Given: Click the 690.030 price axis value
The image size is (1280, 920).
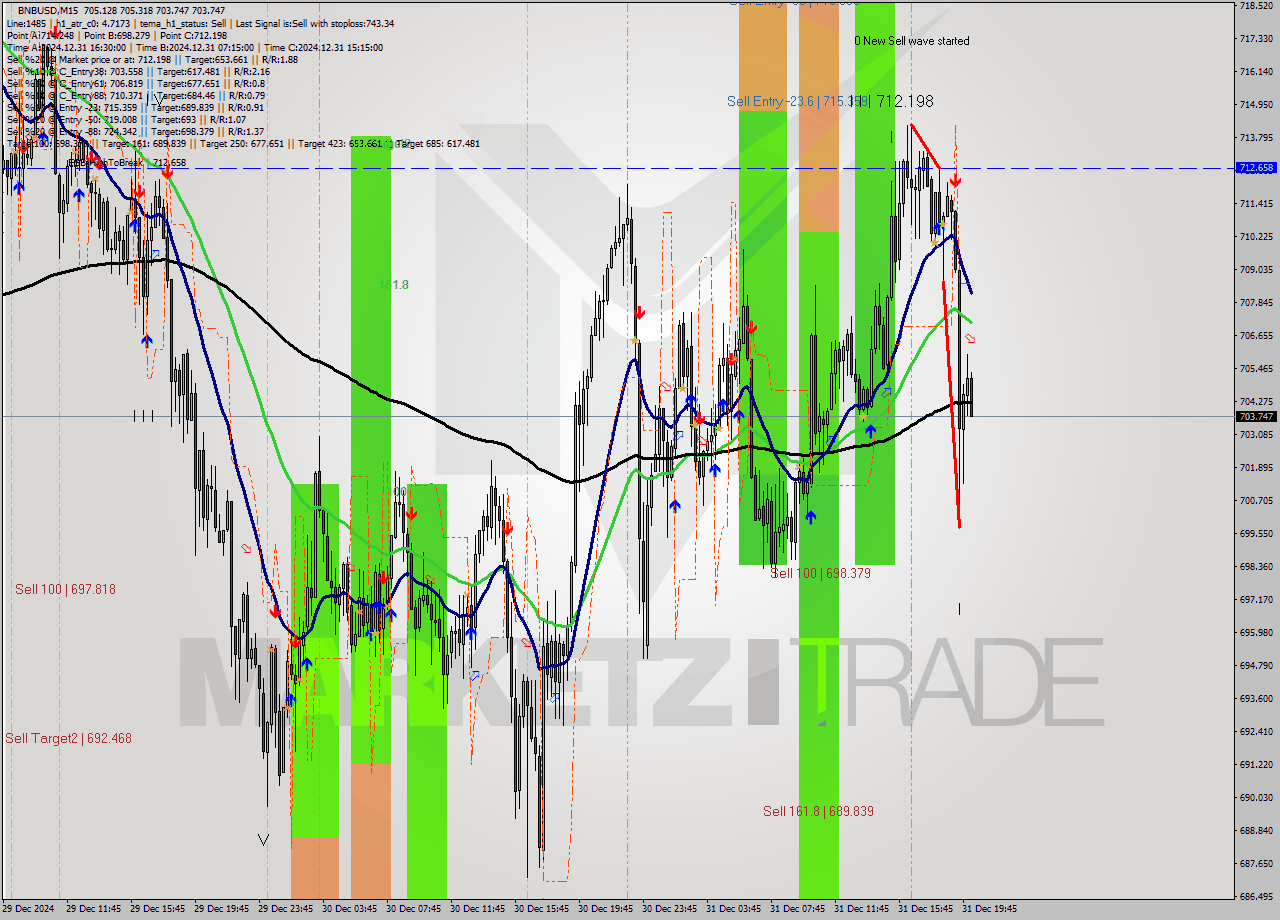Looking at the screenshot, I should (1256, 798).
